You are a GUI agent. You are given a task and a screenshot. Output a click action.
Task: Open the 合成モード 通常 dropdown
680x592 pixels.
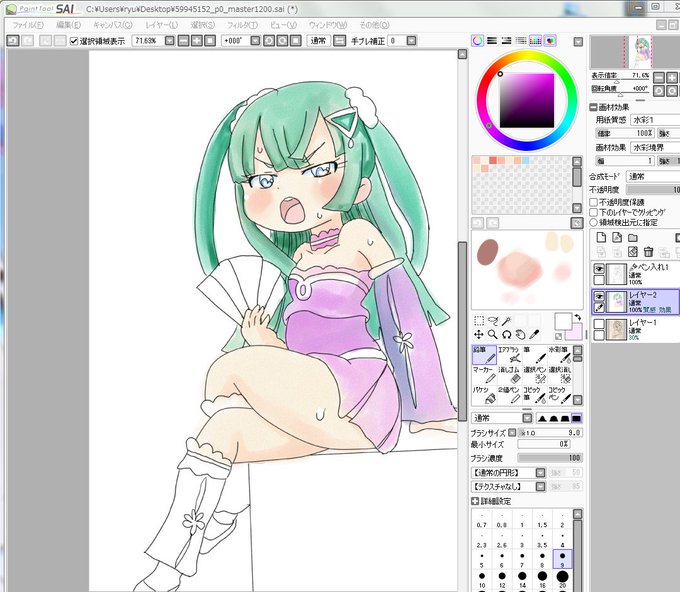[653, 177]
